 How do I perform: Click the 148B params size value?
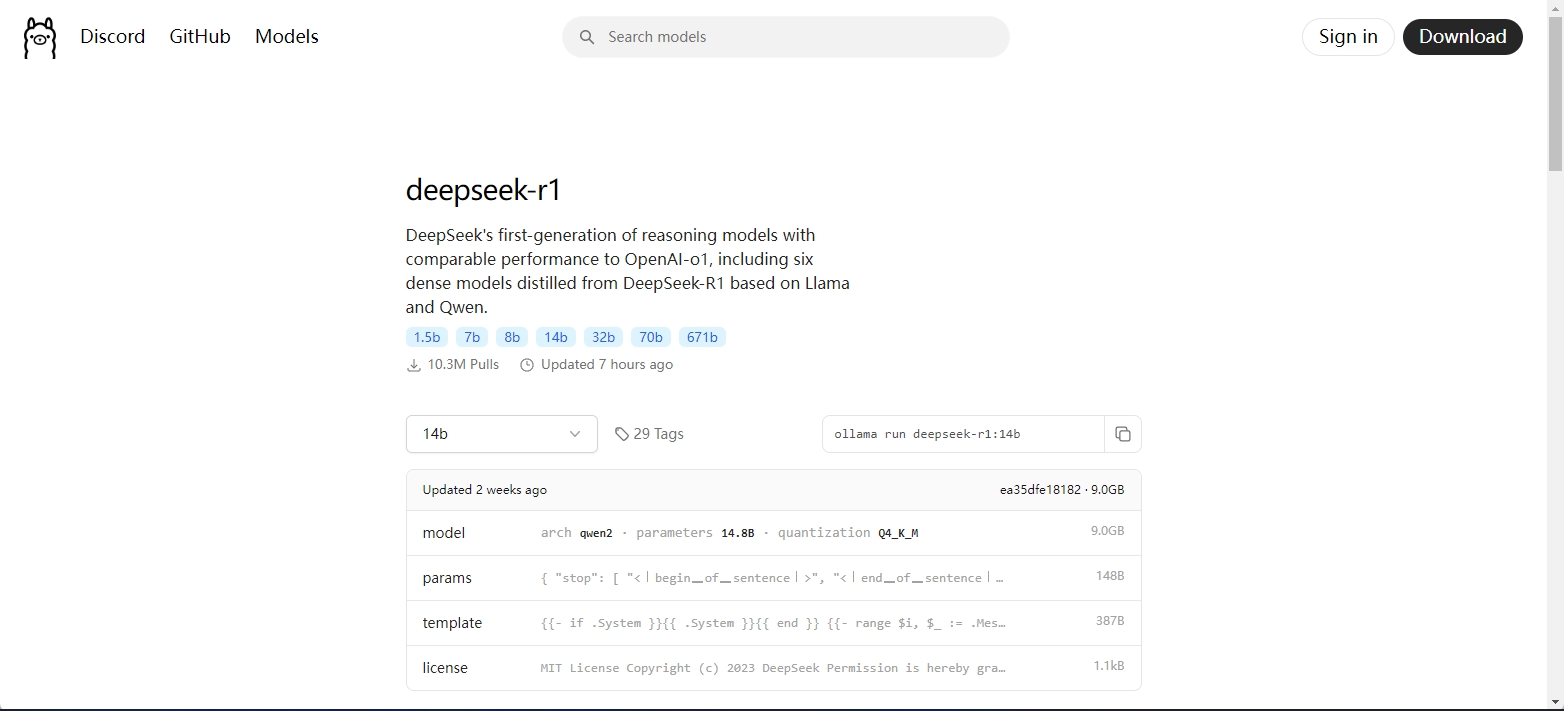[1110, 576]
